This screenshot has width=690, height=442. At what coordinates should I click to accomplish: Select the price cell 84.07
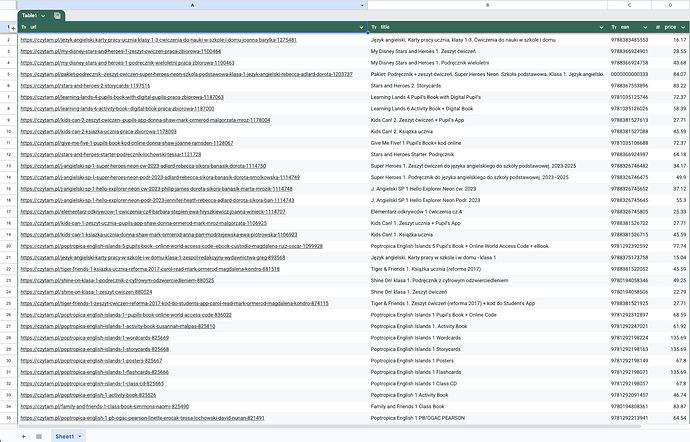click(671, 74)
